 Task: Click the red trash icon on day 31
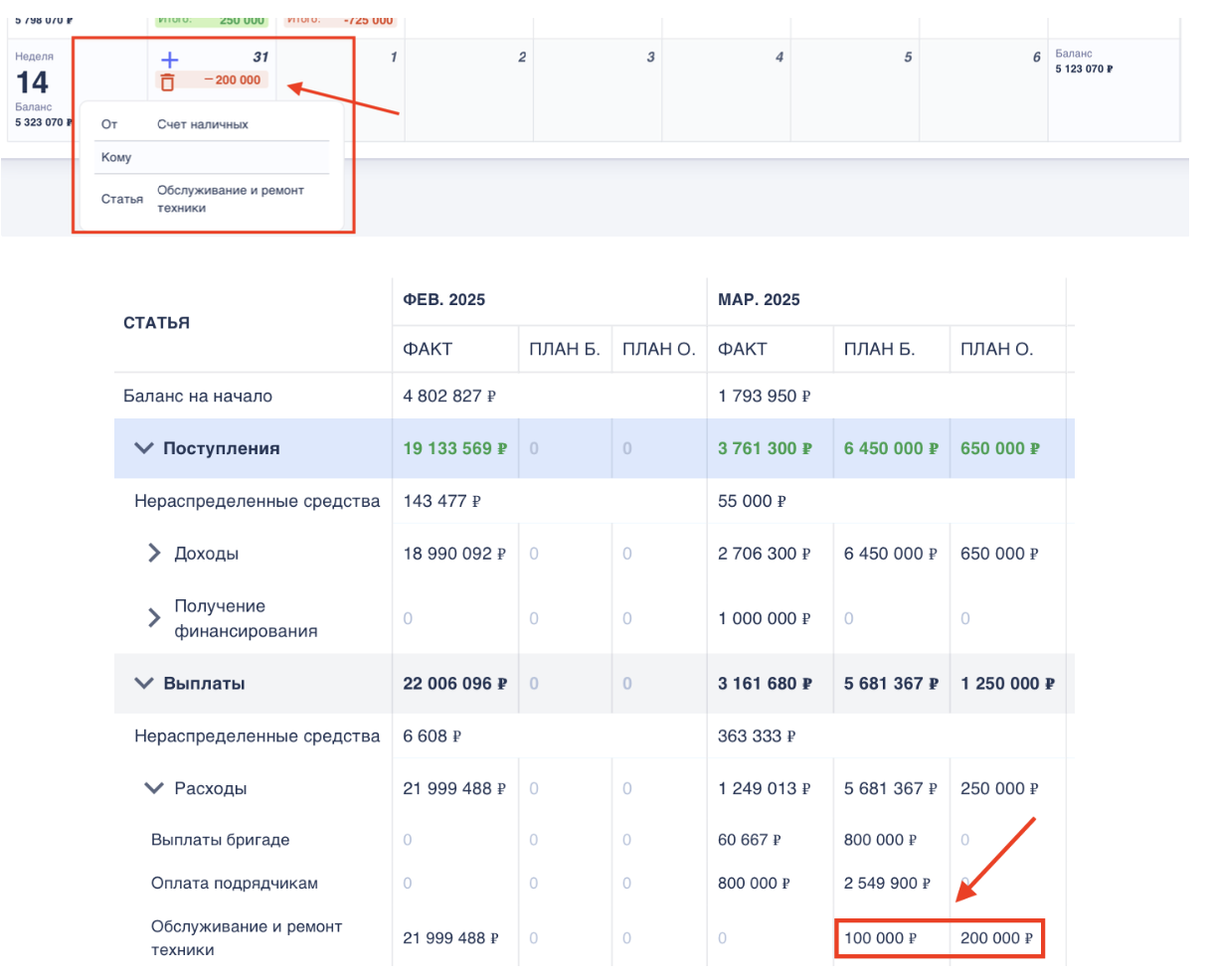(167, 82)
